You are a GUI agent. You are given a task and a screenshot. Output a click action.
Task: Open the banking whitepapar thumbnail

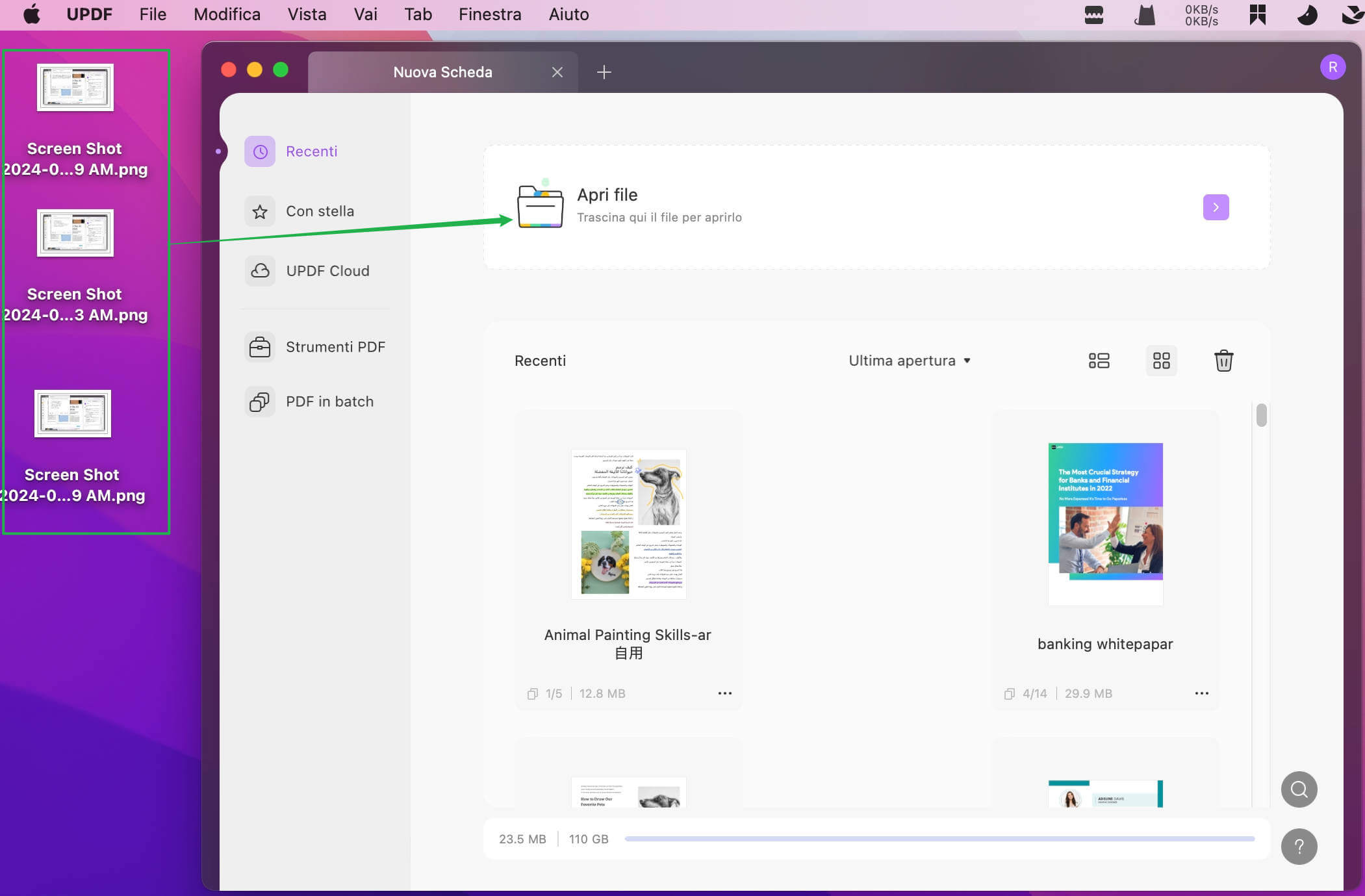[x=1105, y=524]
